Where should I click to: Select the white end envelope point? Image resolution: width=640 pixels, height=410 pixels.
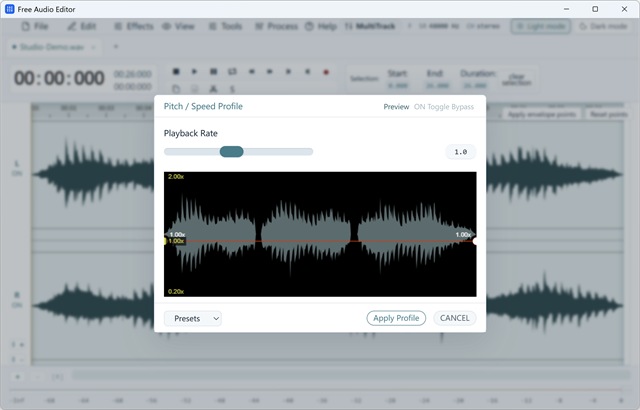pyautogui.click(x=475, y=241)
